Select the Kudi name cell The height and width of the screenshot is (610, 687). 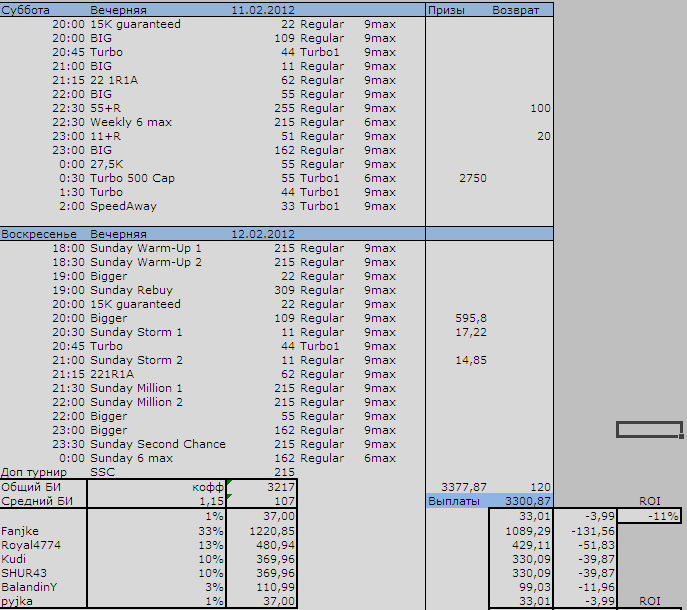[13, 559]
